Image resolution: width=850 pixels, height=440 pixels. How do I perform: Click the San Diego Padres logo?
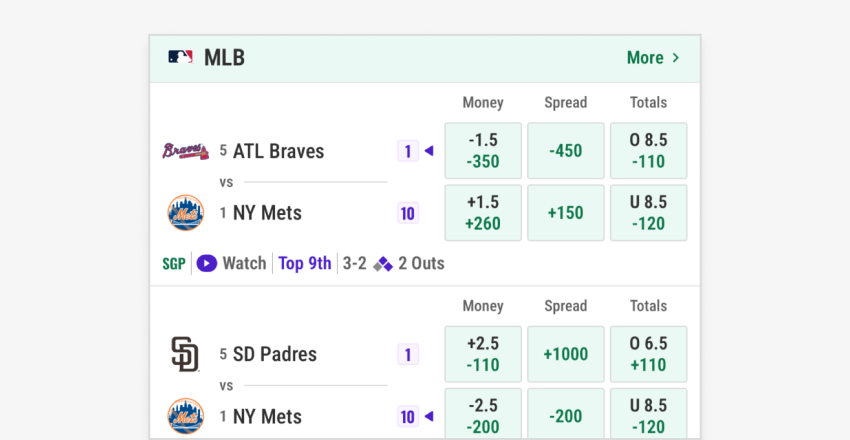pyautogui.click(x=185, y=354)
